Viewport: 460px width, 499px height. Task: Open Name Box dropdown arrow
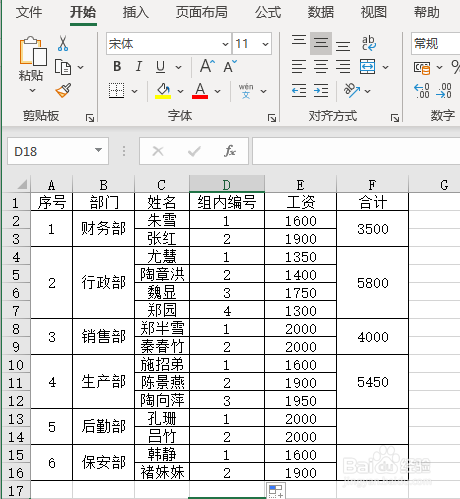98,150
